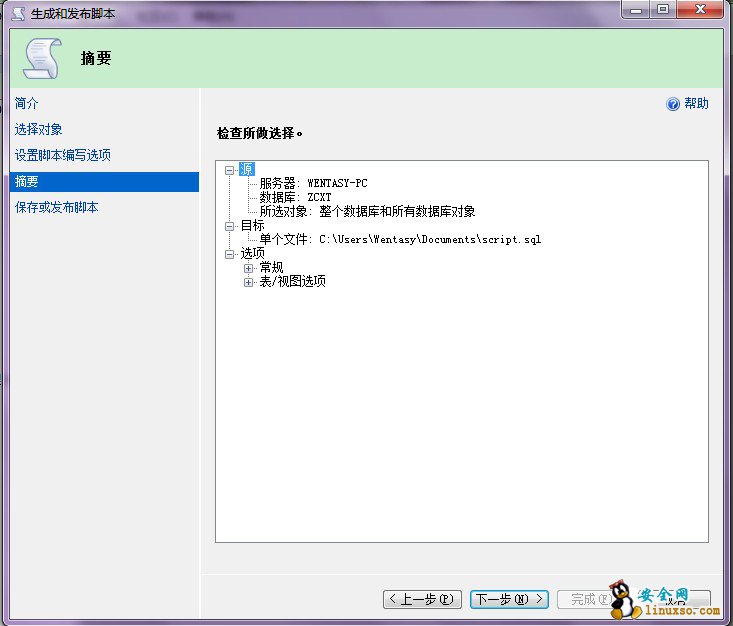Expand the 常规 options node
Viewport: 733px width, 626px height.
point(249,268)
